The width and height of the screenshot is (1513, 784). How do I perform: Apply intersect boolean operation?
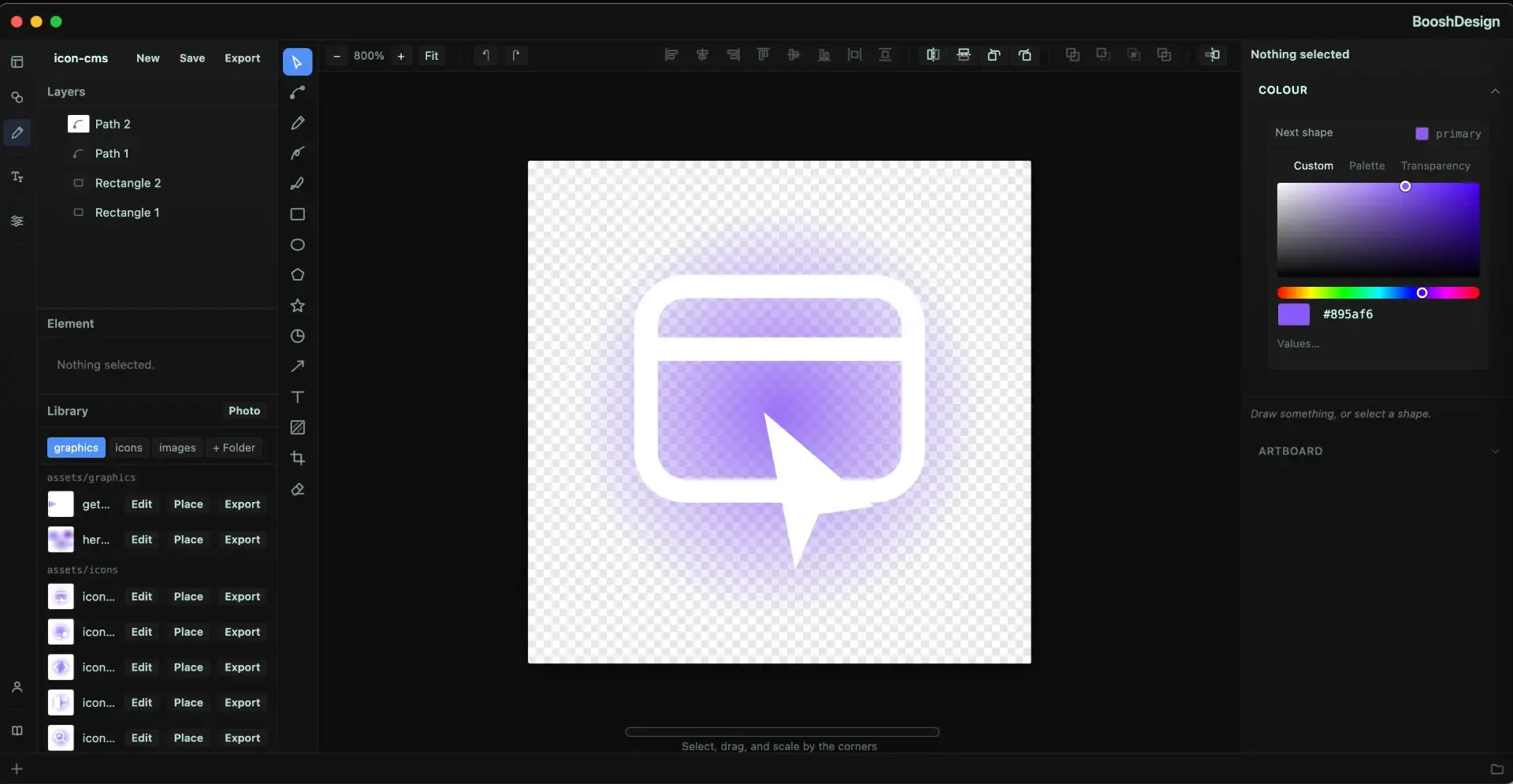click(1134, 55)
